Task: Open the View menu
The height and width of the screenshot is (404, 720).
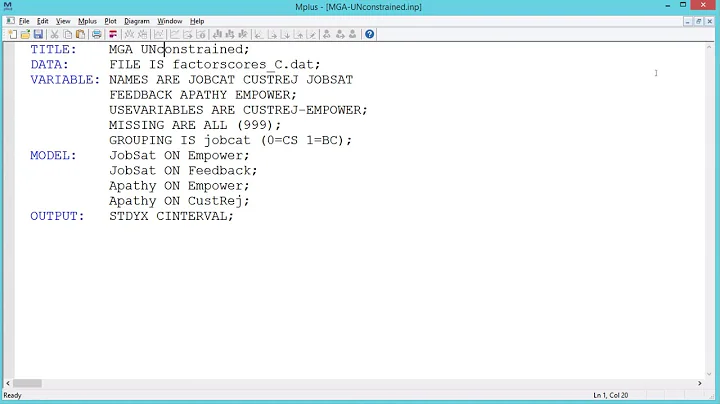Action: 63,21
